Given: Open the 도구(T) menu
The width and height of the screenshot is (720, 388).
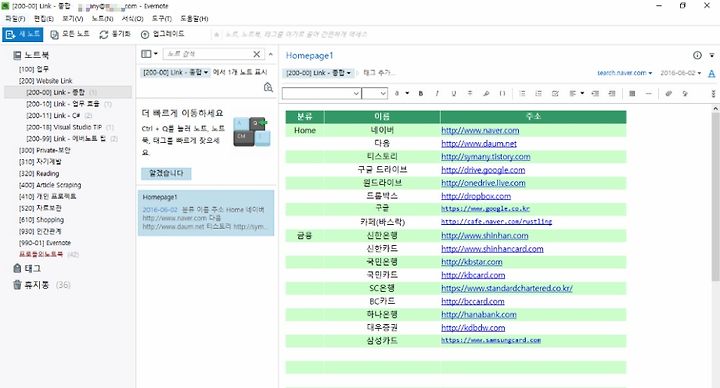Looking at the screenshot, I should coord(162,19).
